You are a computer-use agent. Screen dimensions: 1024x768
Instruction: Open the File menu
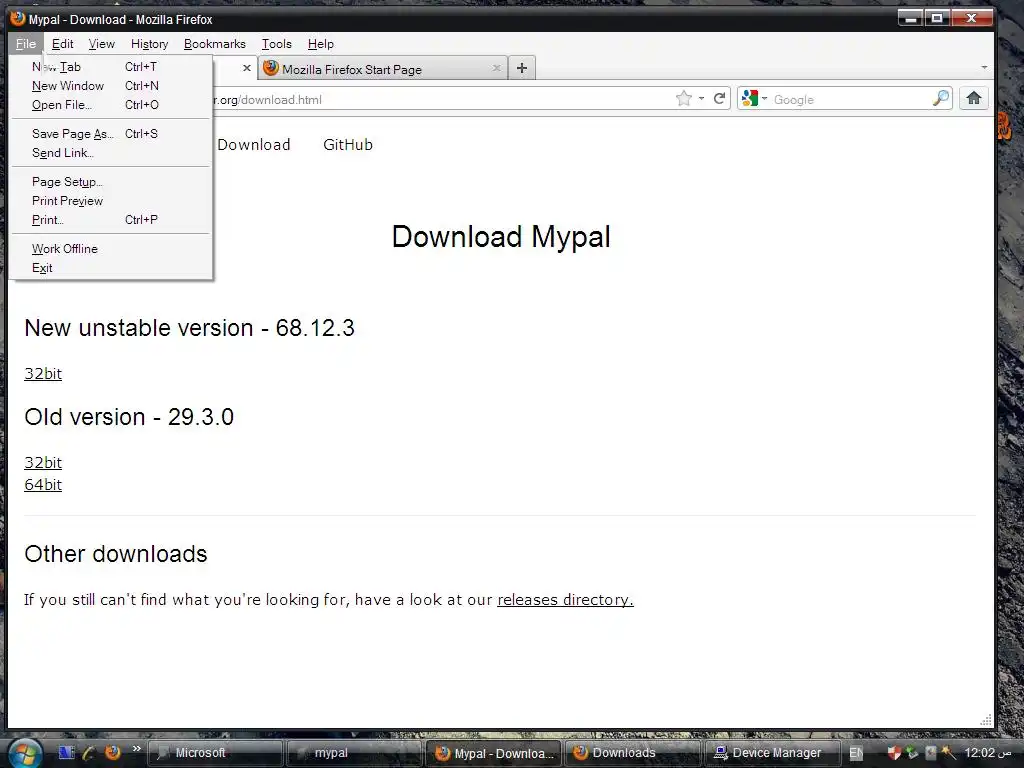(25, 44)
